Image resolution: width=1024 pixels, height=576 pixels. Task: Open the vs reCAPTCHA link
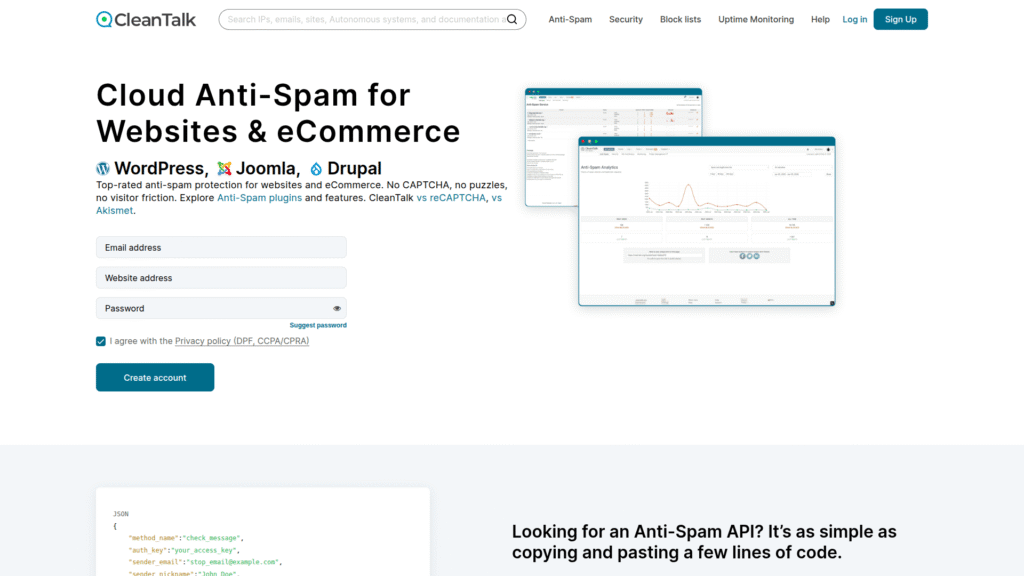pos(451,198)
